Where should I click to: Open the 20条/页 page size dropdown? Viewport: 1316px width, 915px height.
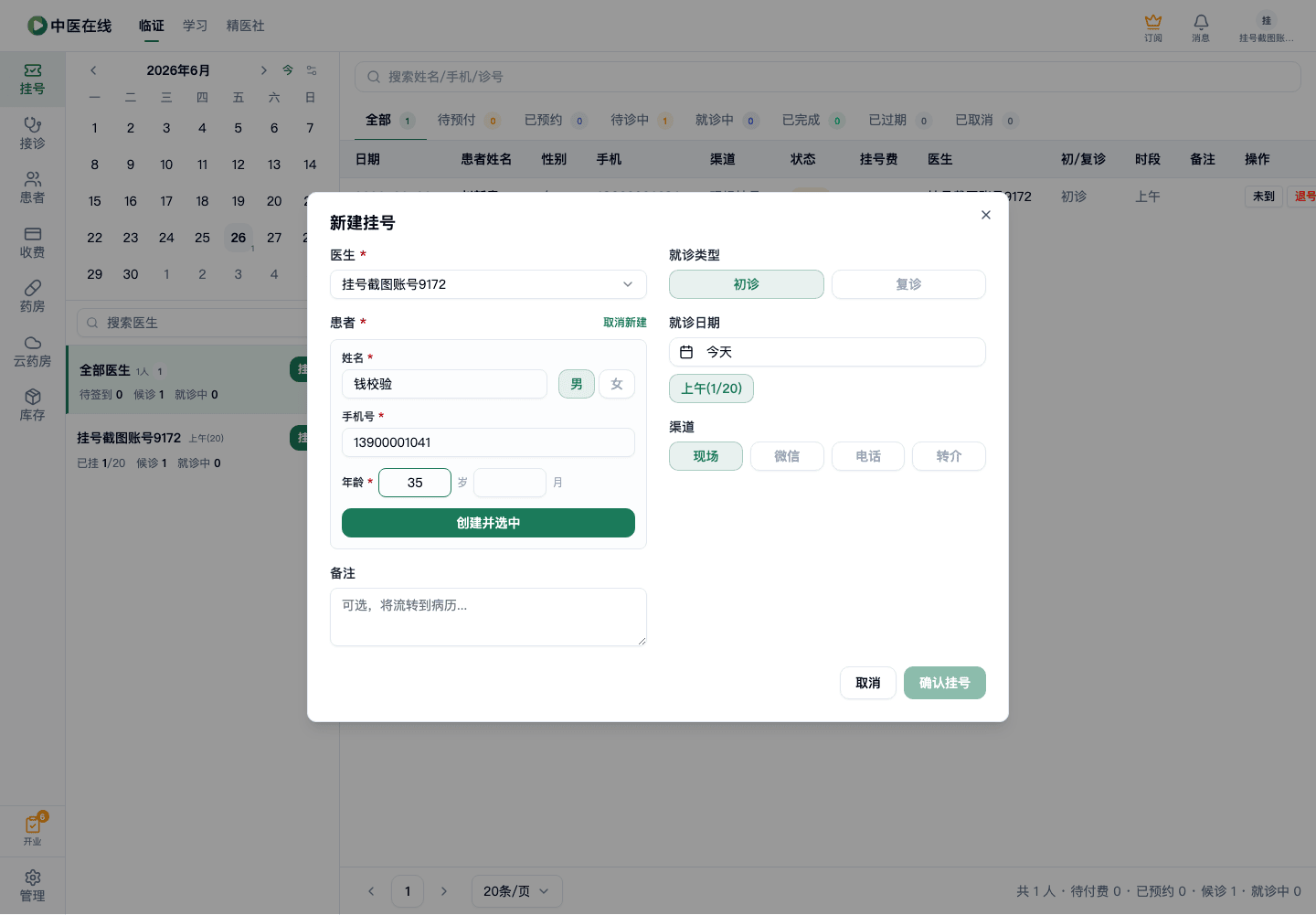(x=516, y=891)
